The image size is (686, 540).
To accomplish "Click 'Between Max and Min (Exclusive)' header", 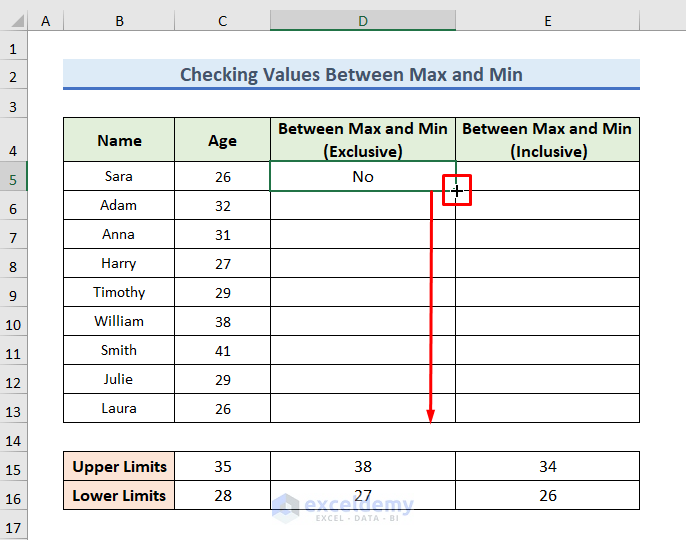I will point(363,140).
